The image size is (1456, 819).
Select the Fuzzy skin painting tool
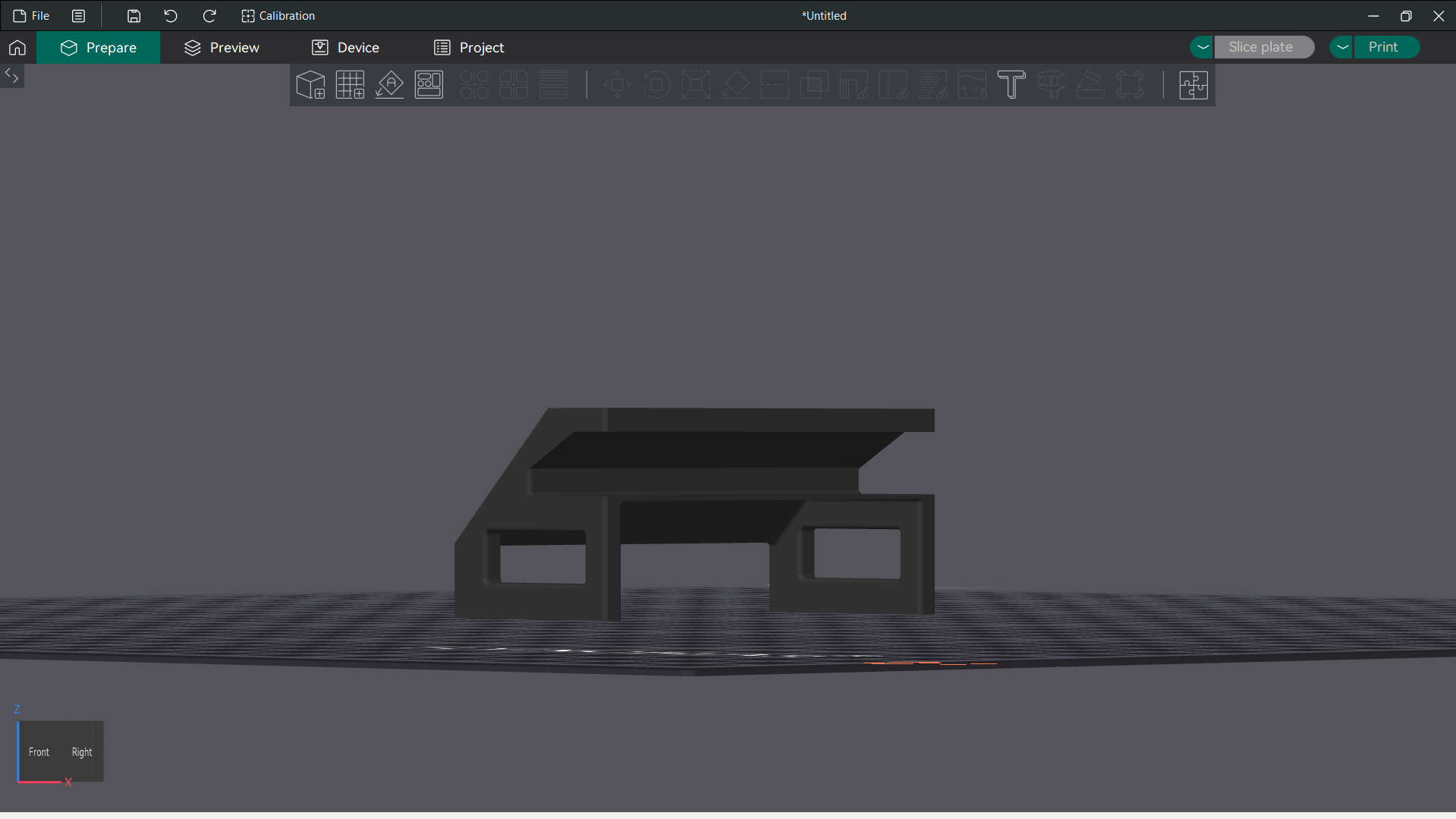click(932, 85)
